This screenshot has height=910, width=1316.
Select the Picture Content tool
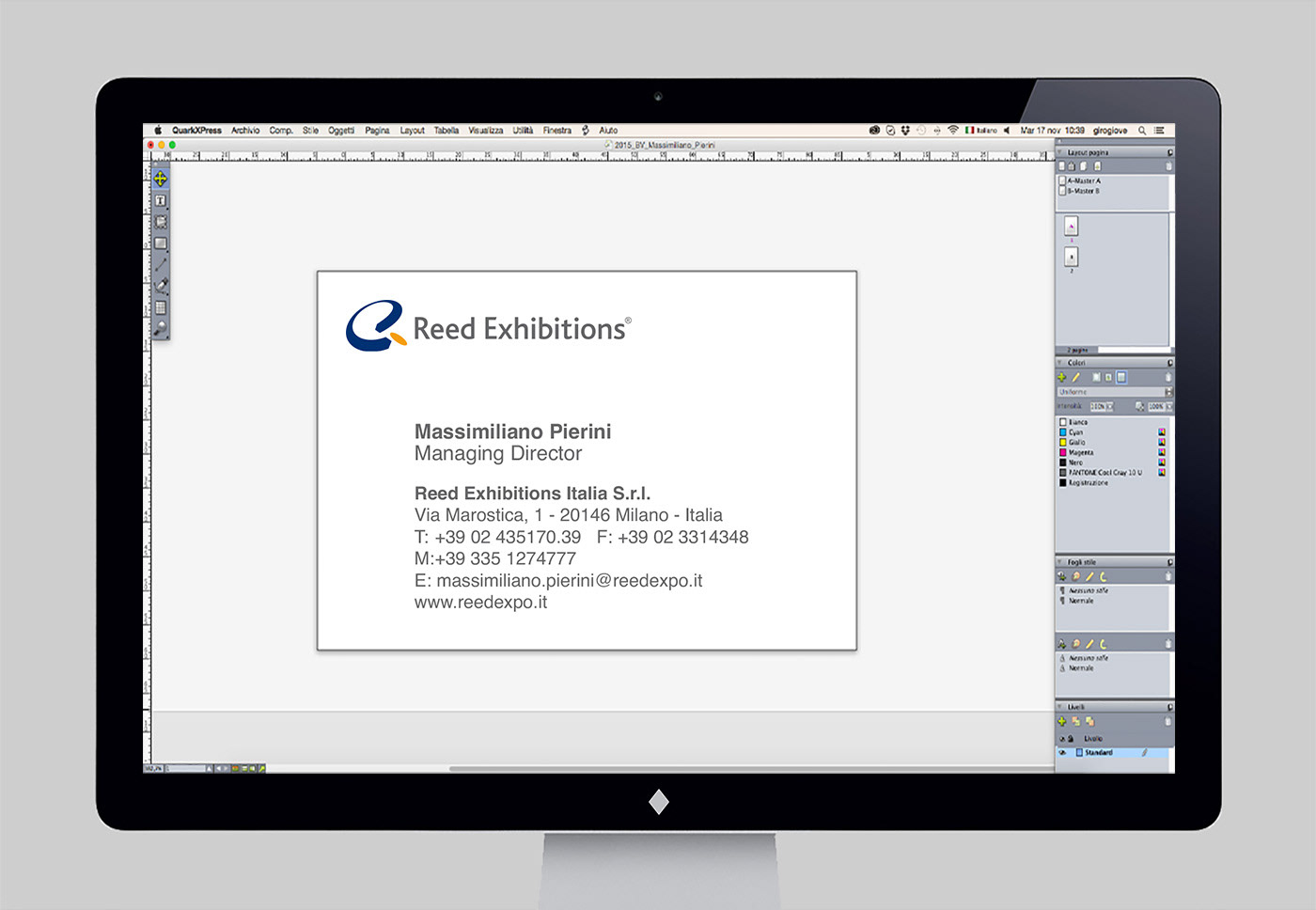[161, 222]
